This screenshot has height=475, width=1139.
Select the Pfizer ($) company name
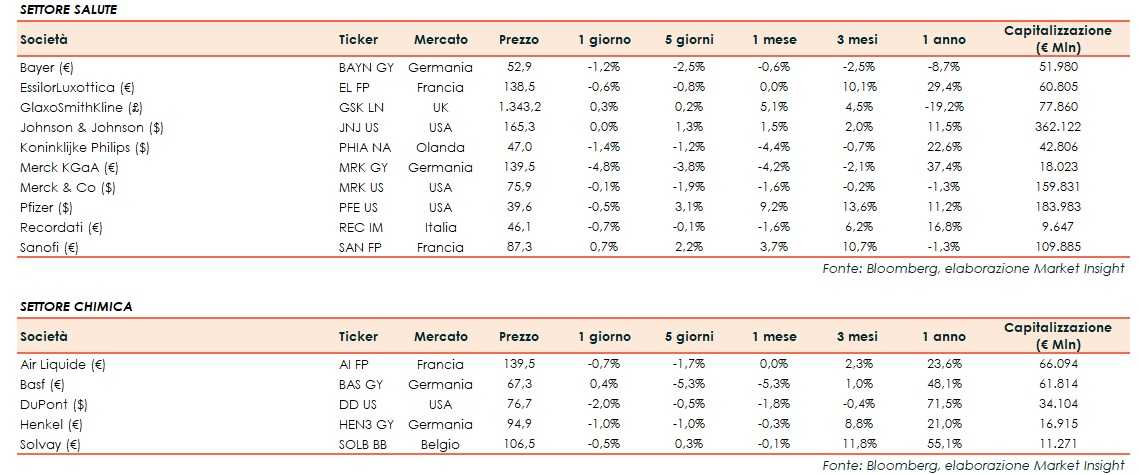tap(44, 207)
